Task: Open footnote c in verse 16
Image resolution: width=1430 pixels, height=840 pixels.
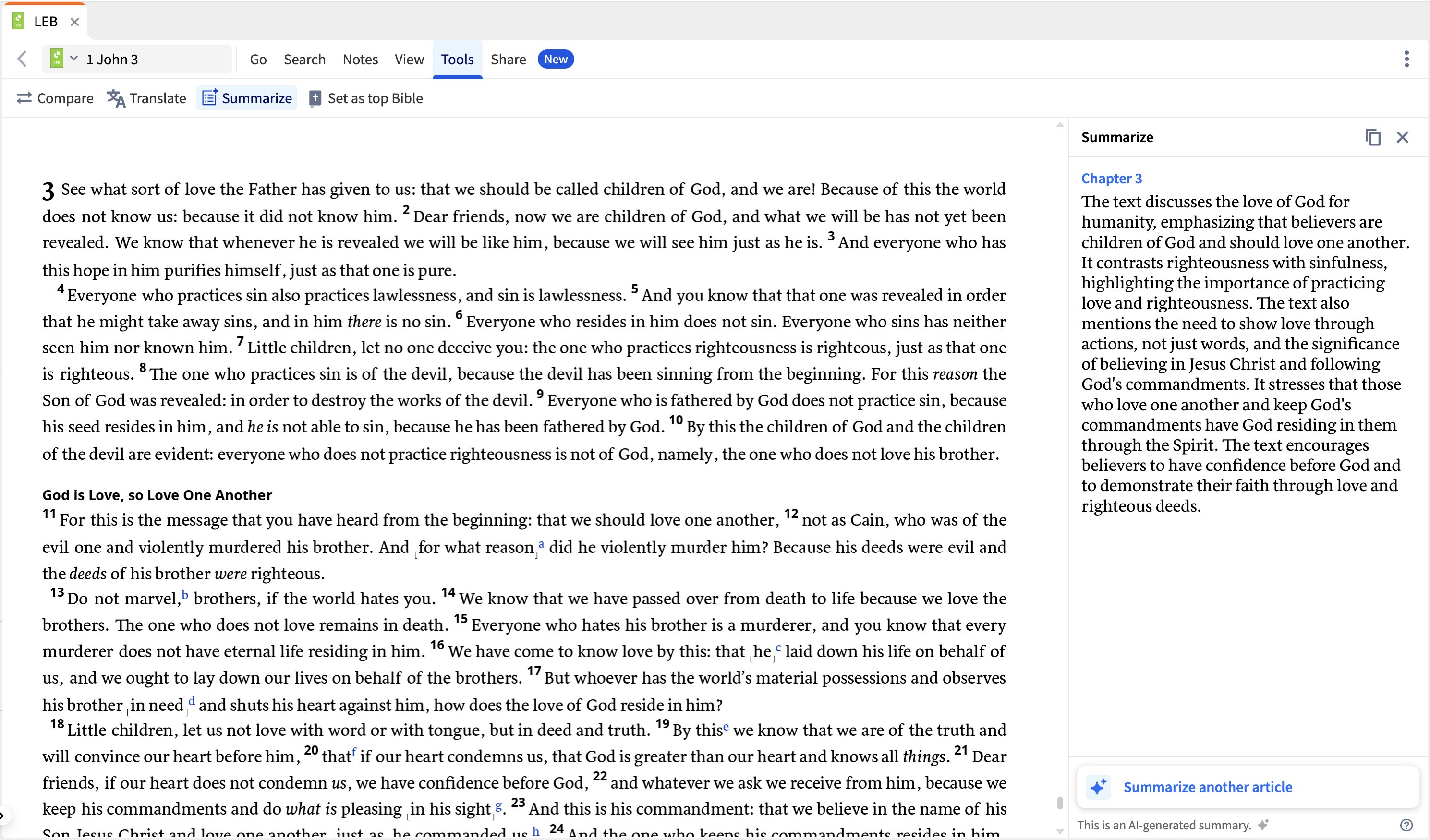Action: pyautogui.click(x=778, y=648)
